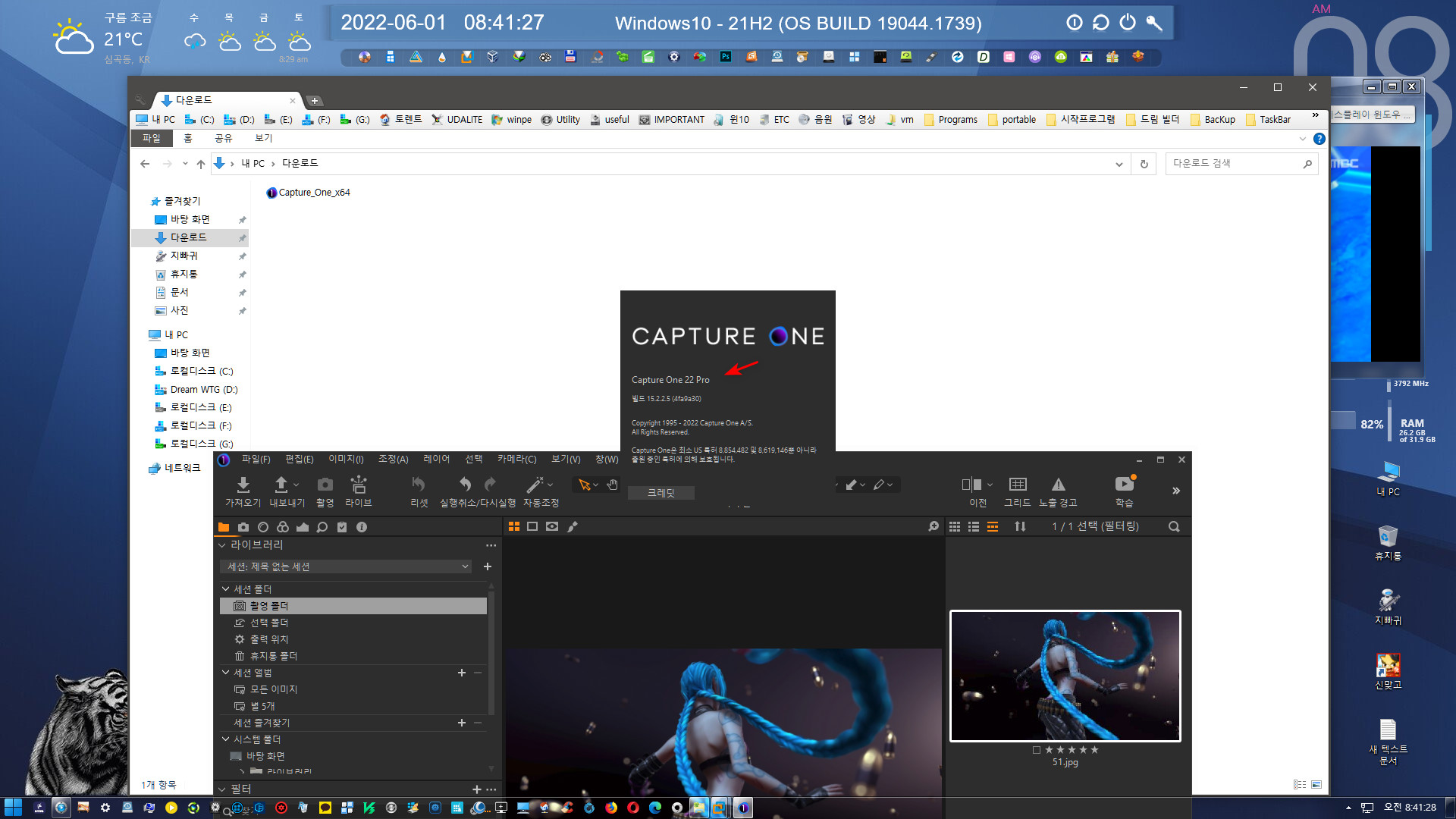1456x819 pixels.
Task: Collapse the 시스템 폴더 section
Action: pos(226,739)
